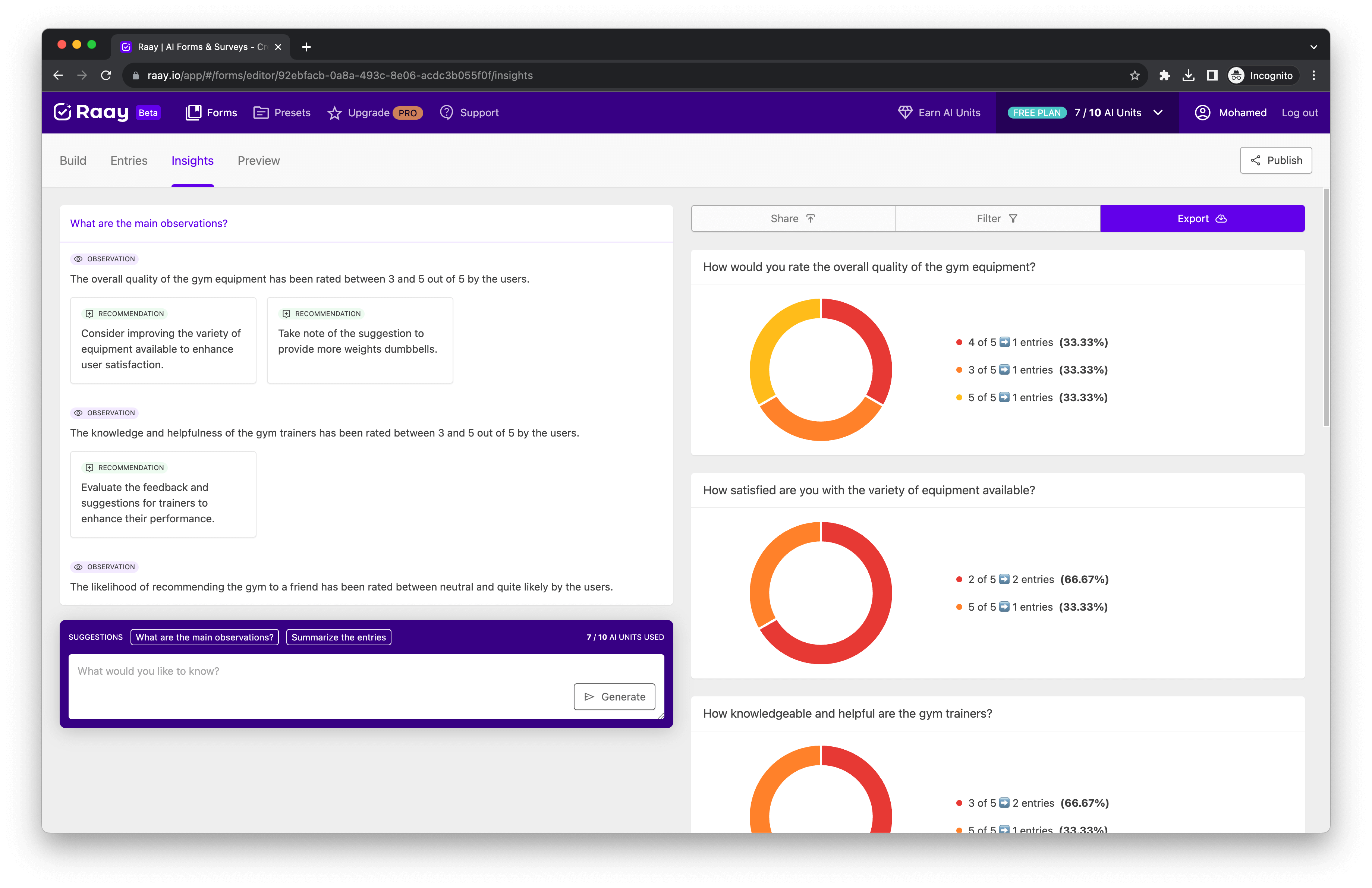Open Support help icon
The image size is (1372, 888).
click(446, 112)
